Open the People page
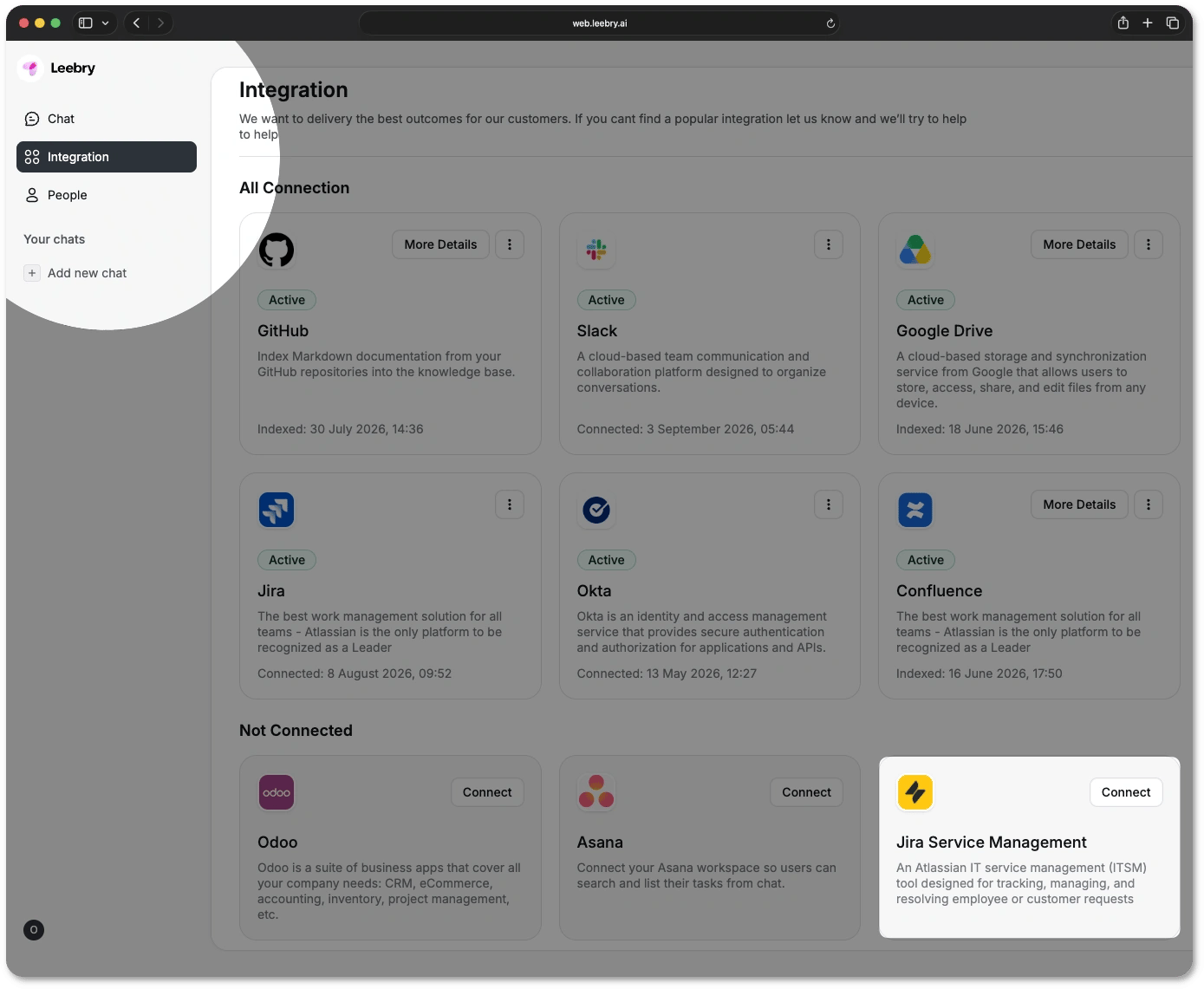This screenshot has width=1204, height=989. pyautogui.click(x=107, y=195)
